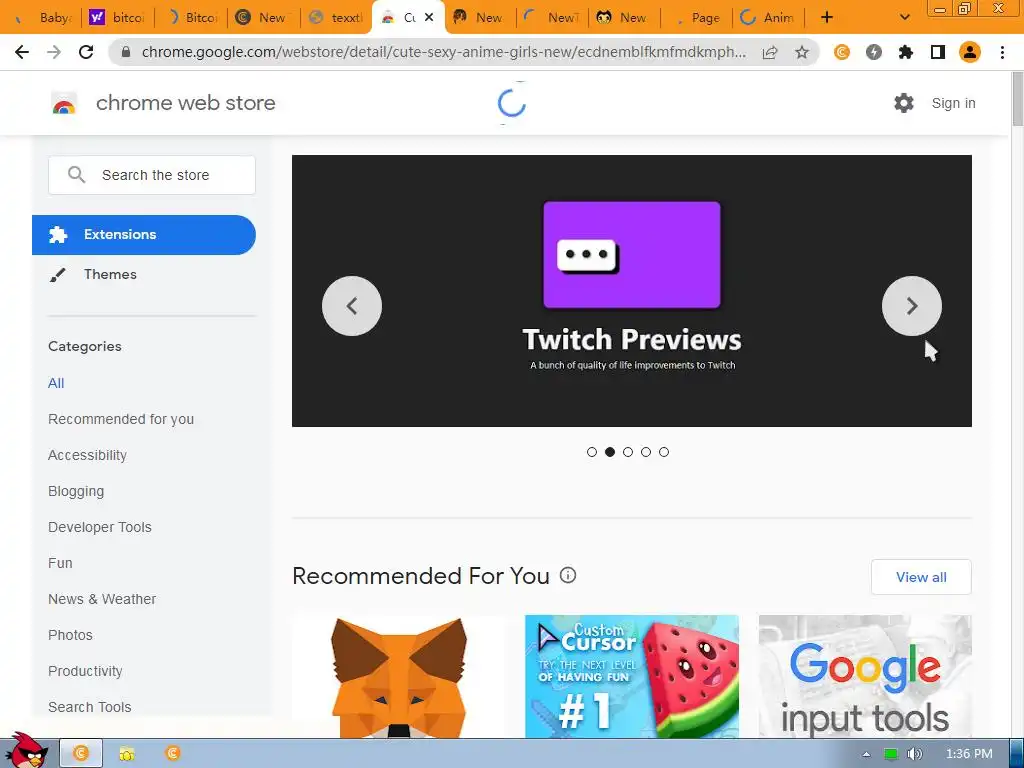Click Sign in
Viewport: 1024px width, 768px height.
click(953, 103)
